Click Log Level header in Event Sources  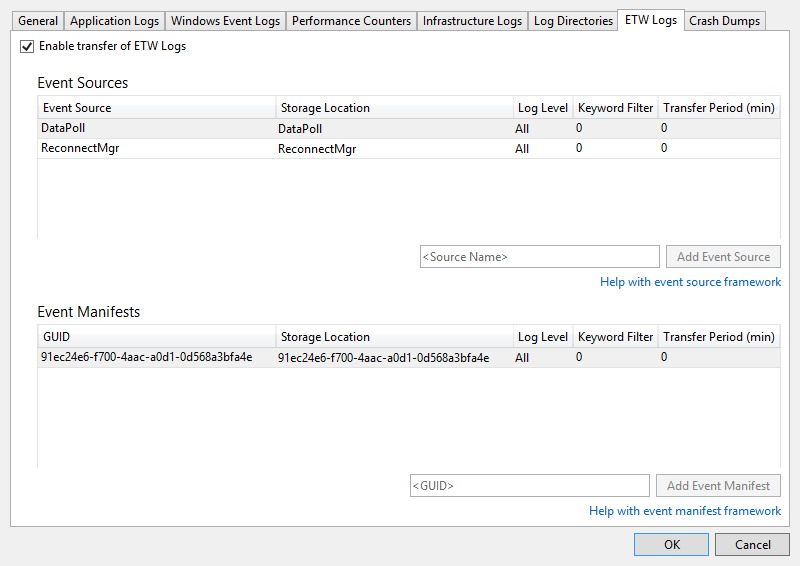point(543,108)
